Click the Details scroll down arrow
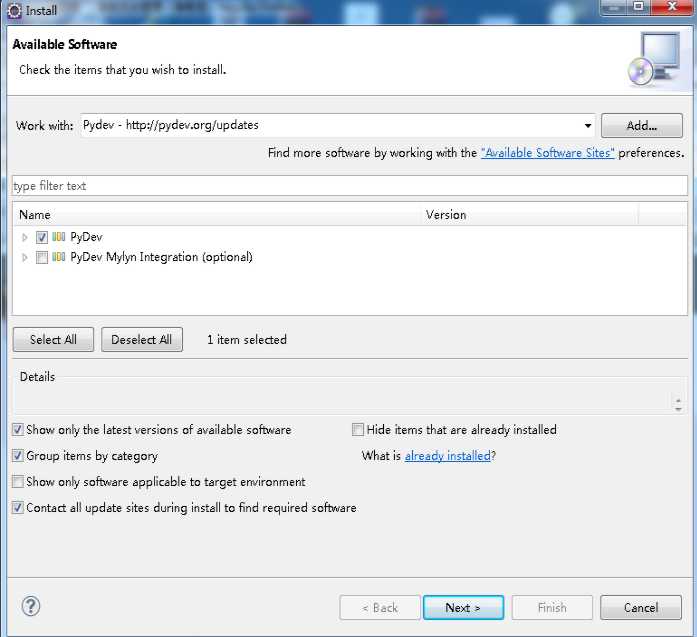697x637 pixels. pos(678,409)
